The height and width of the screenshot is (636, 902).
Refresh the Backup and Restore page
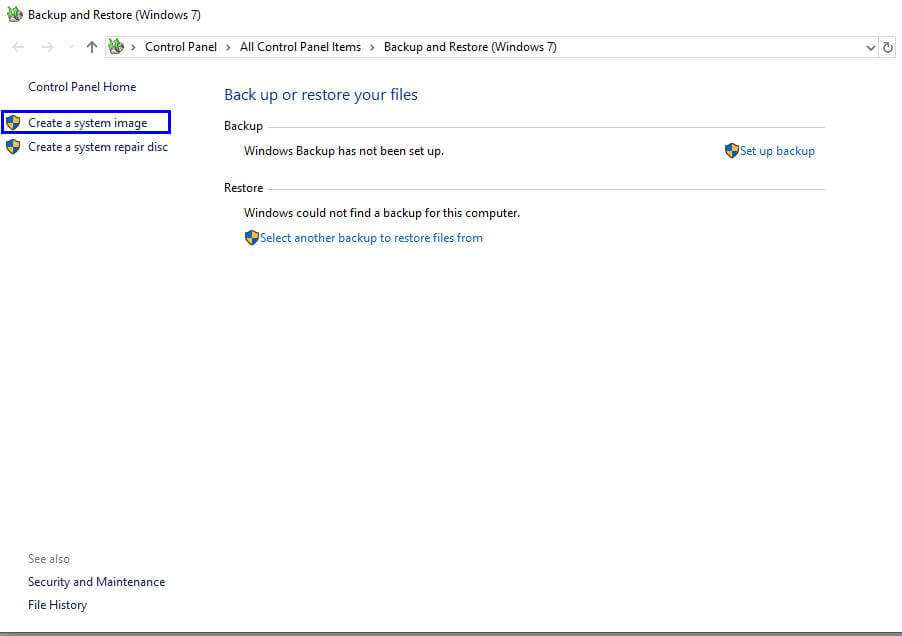[x=888, y=48]
